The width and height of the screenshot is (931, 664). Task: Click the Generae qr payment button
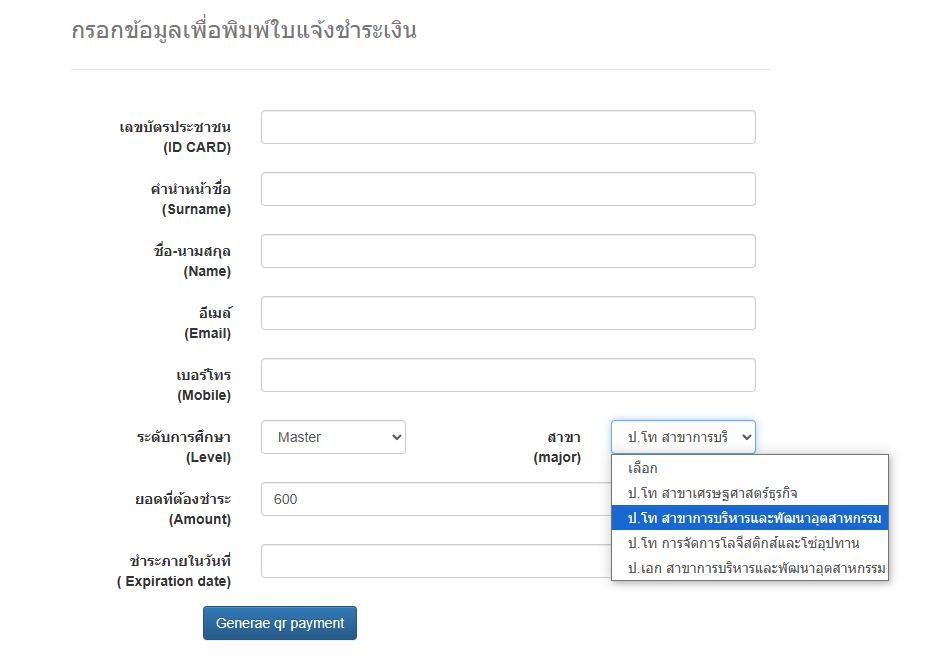[x=280, y=623]
